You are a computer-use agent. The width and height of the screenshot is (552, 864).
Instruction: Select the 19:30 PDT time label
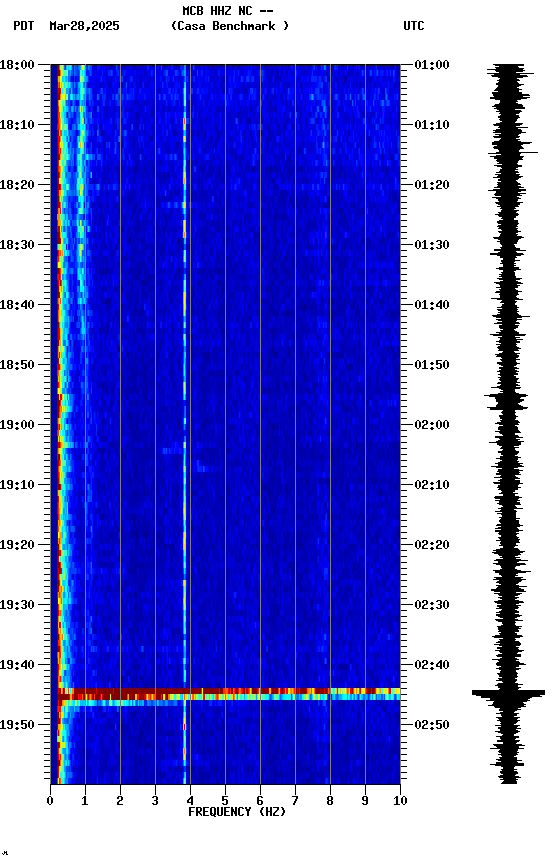tap(17, 605)
